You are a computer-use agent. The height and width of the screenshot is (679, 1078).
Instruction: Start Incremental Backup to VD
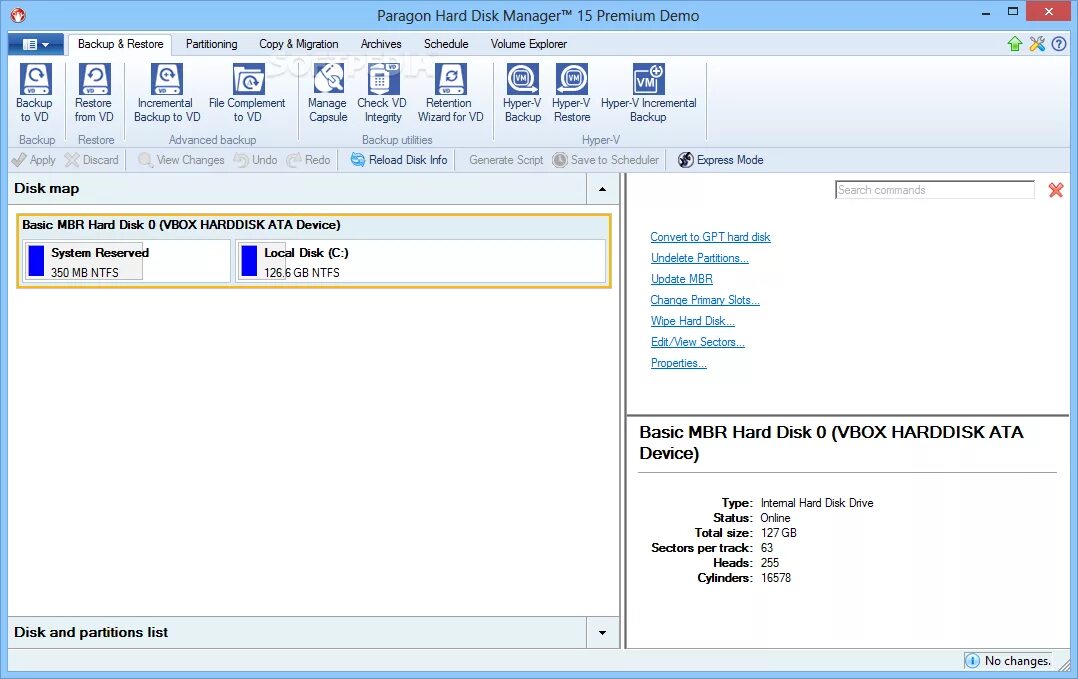pos(167,93)
